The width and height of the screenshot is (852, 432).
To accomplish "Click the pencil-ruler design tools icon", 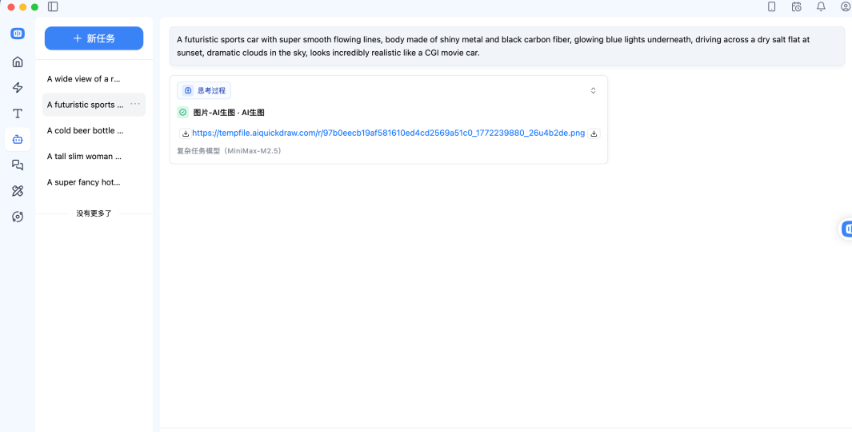I will pyautogui.click(x=17, y=191).
